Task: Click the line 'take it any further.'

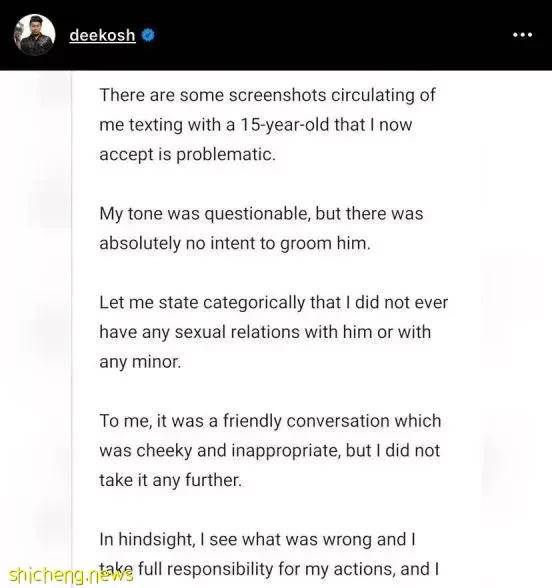Action: pyautogui.click(x=171, y=480)
